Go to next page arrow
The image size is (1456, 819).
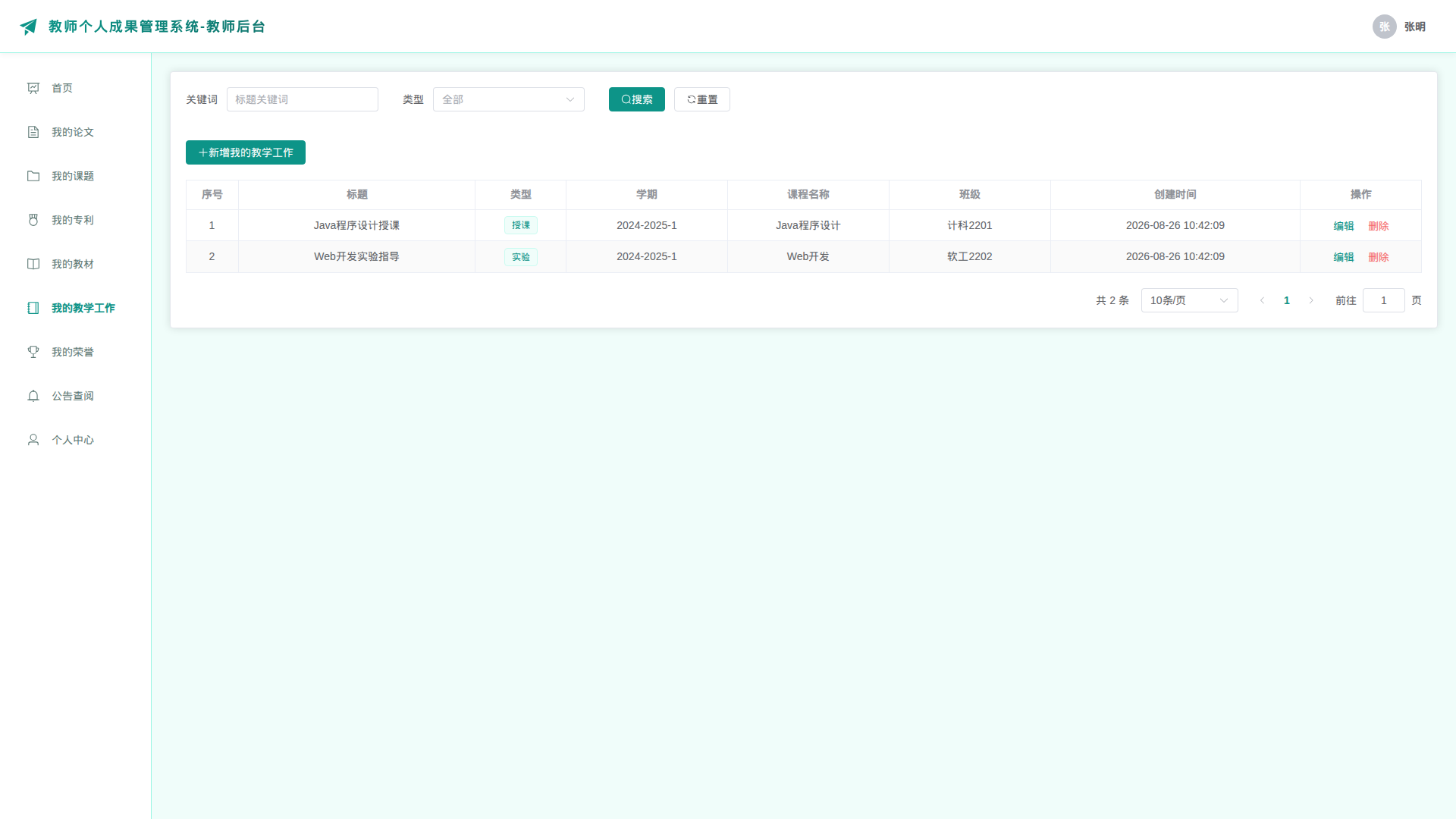[1311, 300]
